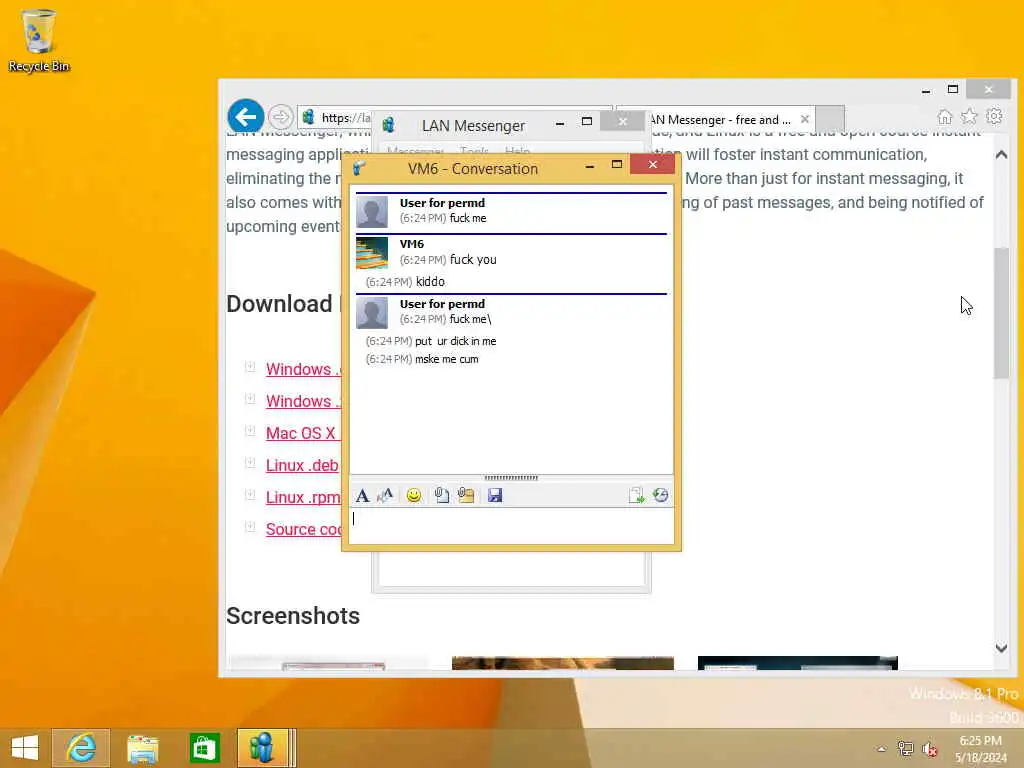
Task: Open the 6:25 PM taskbar clock
Action: pos(980,749)
